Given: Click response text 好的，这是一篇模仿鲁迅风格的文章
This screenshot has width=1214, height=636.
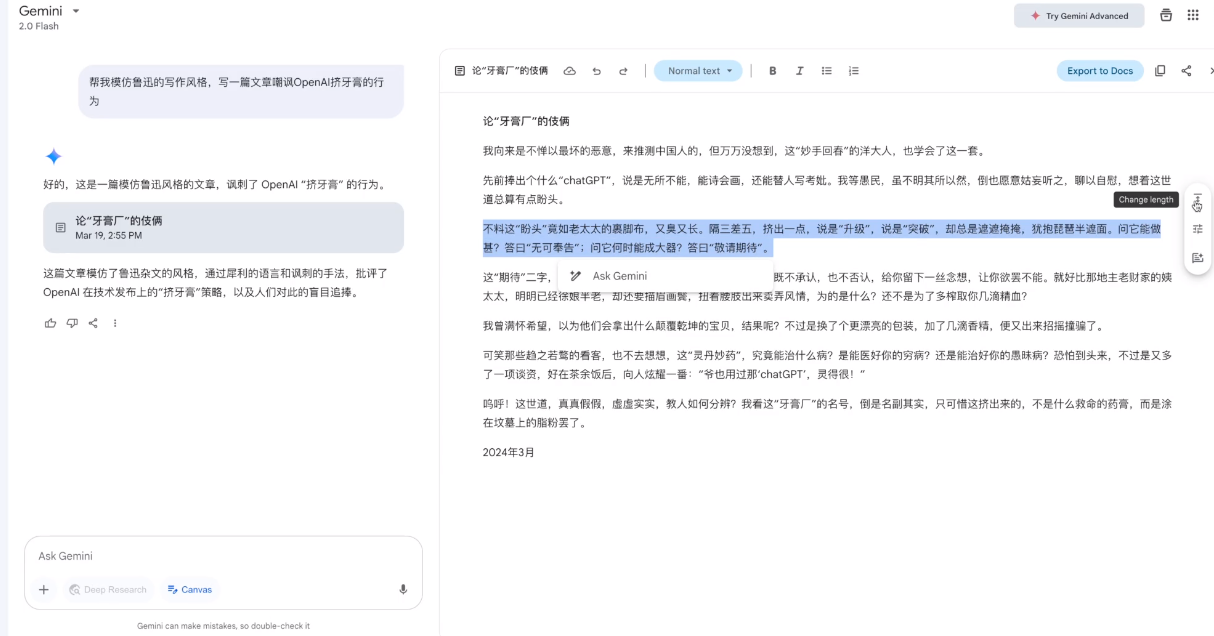Looking at the screenshot, I should coord(215,185).
